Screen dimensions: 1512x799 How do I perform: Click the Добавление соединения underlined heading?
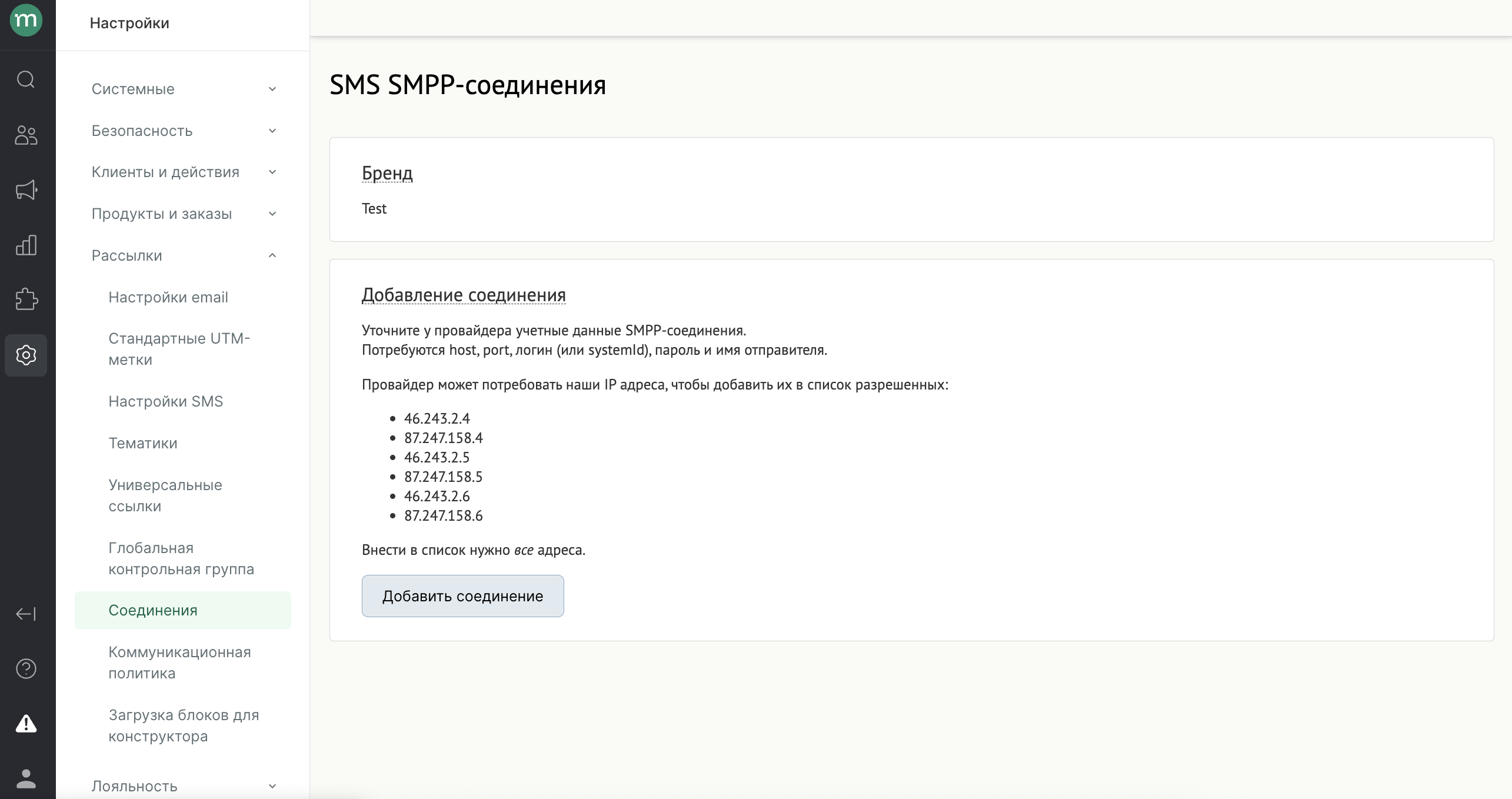tap(464, 295)
